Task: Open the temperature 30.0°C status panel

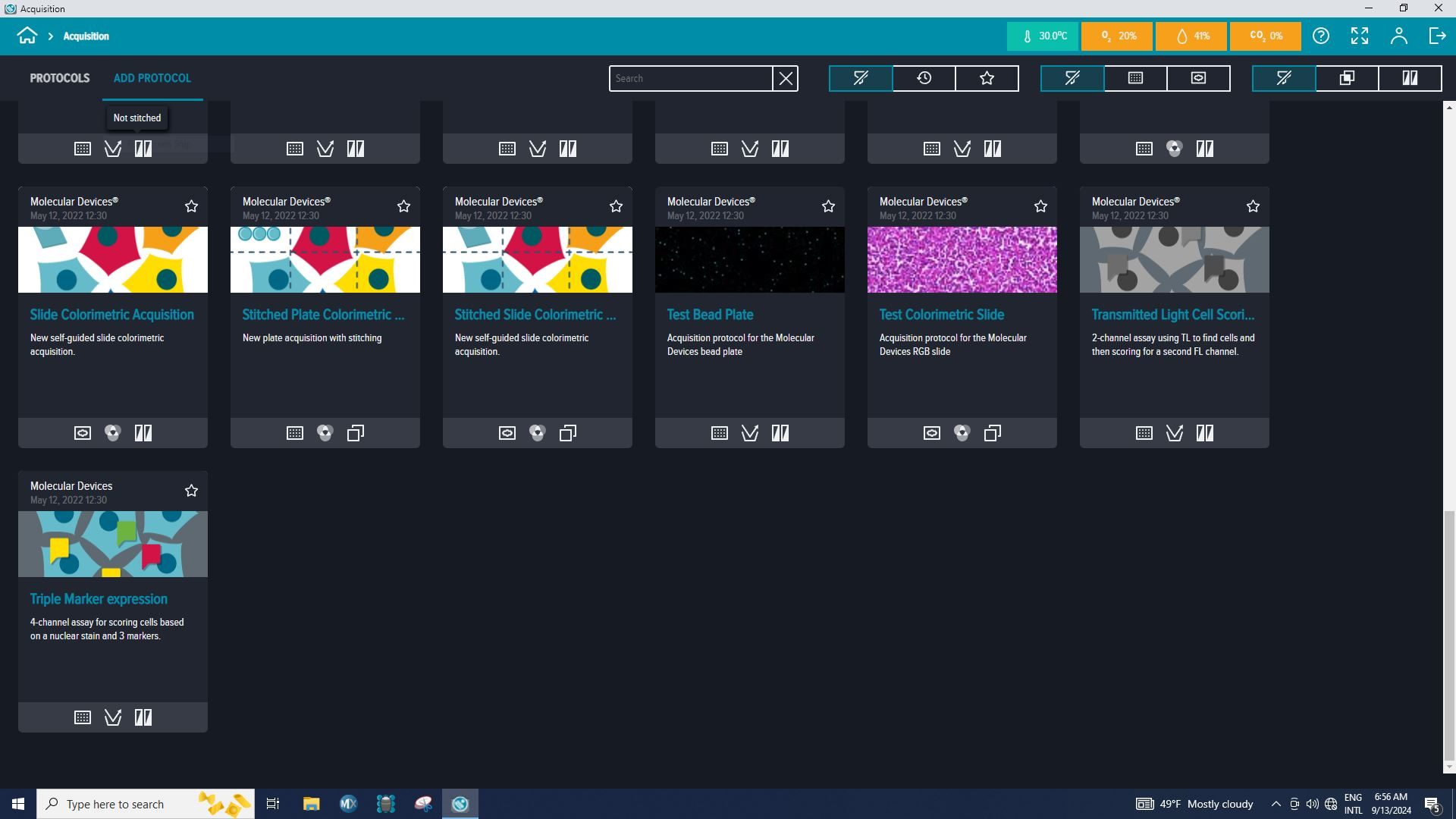Action: [1043, 36]
